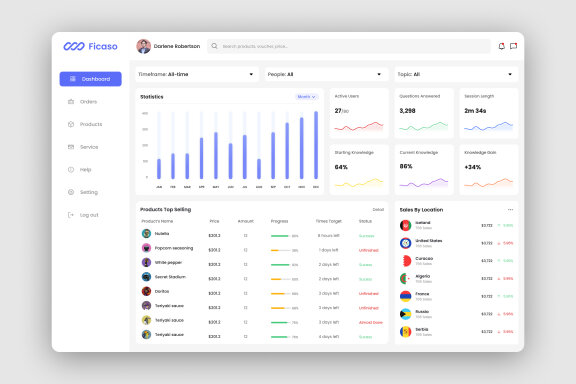The width and height of the screenshot is (576, 384).
Task: Click the Secret Stadium progress bar
Action: pyautogui.click(x=280, y=279)
